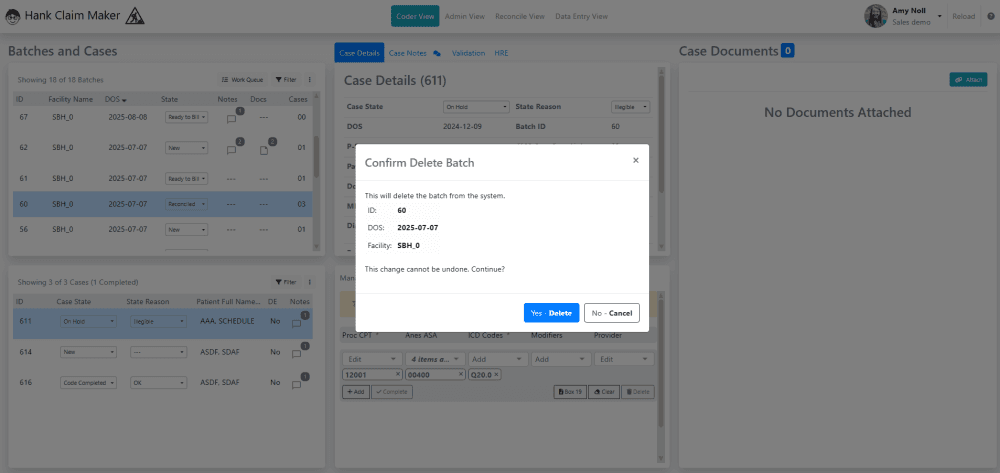Confirm deletion with Yes - Delete

click(551, 313)
